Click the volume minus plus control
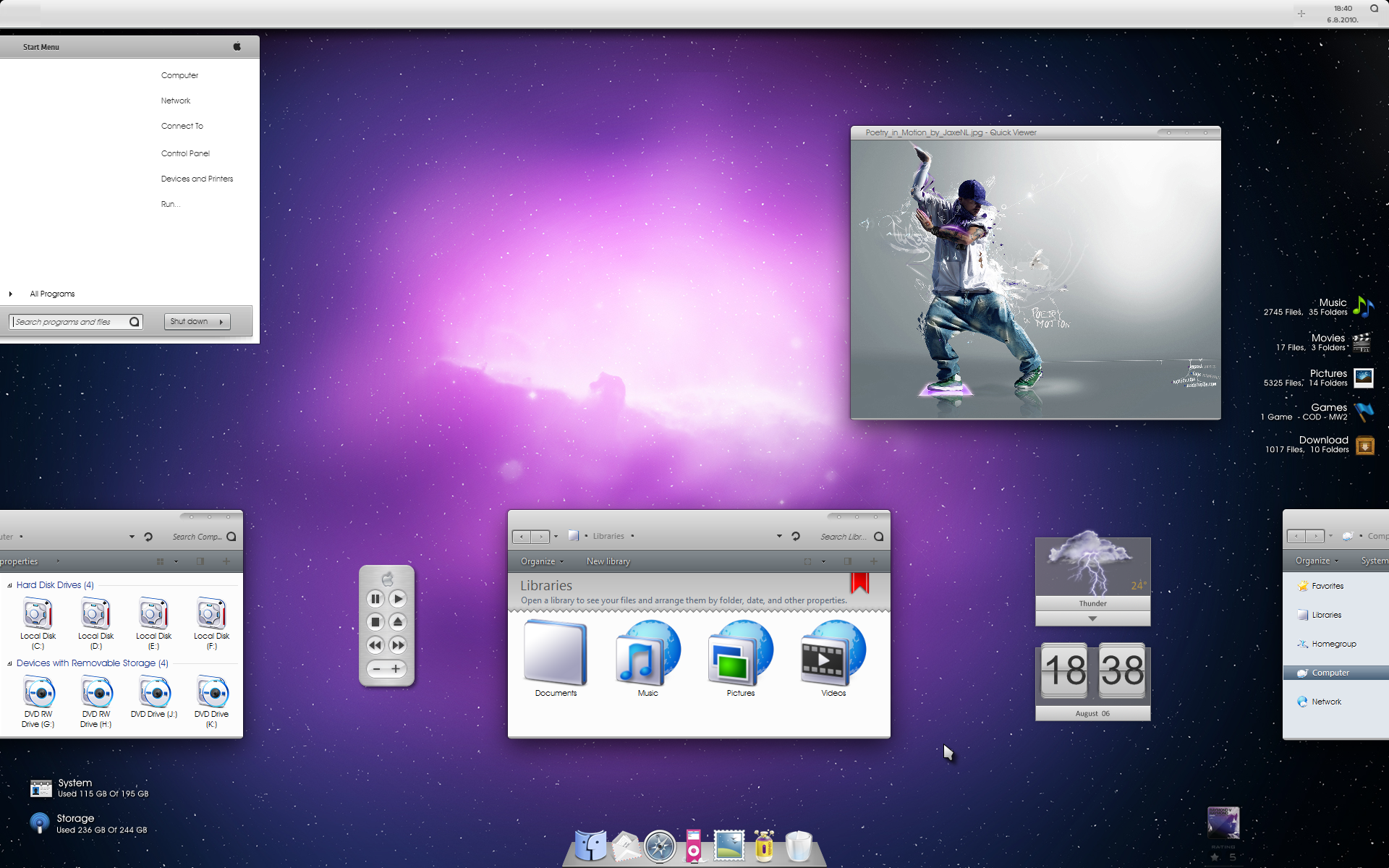Screen dimensions: 1389x868 pos(386,669)
